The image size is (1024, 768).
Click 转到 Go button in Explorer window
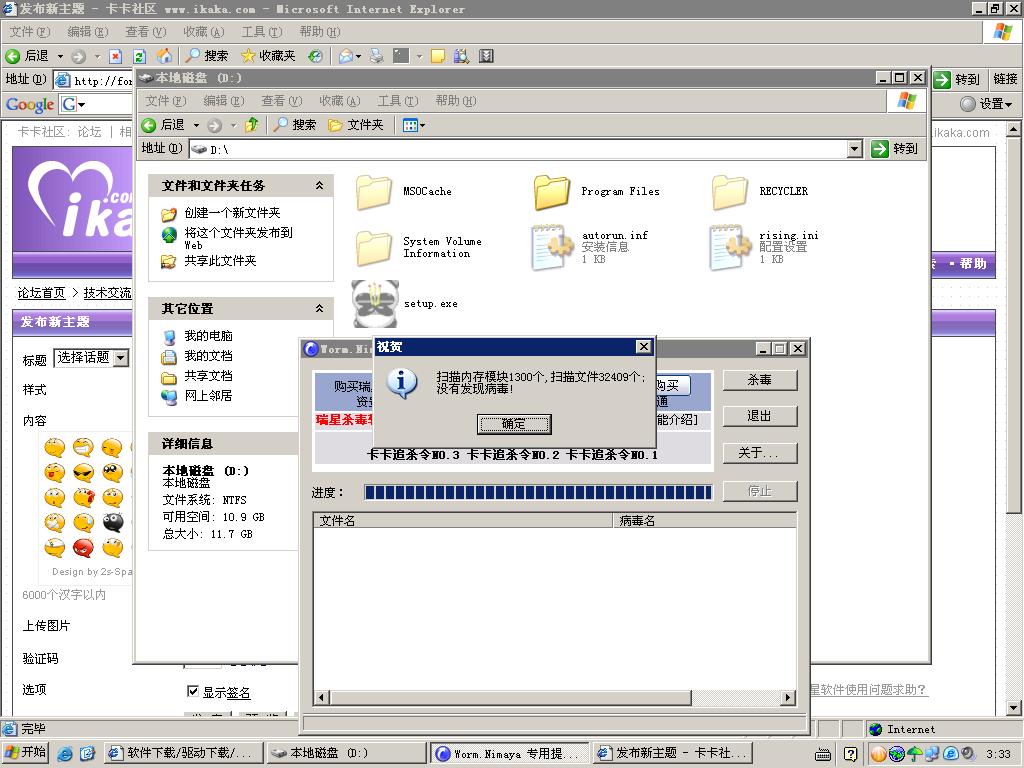pos(895,149)
